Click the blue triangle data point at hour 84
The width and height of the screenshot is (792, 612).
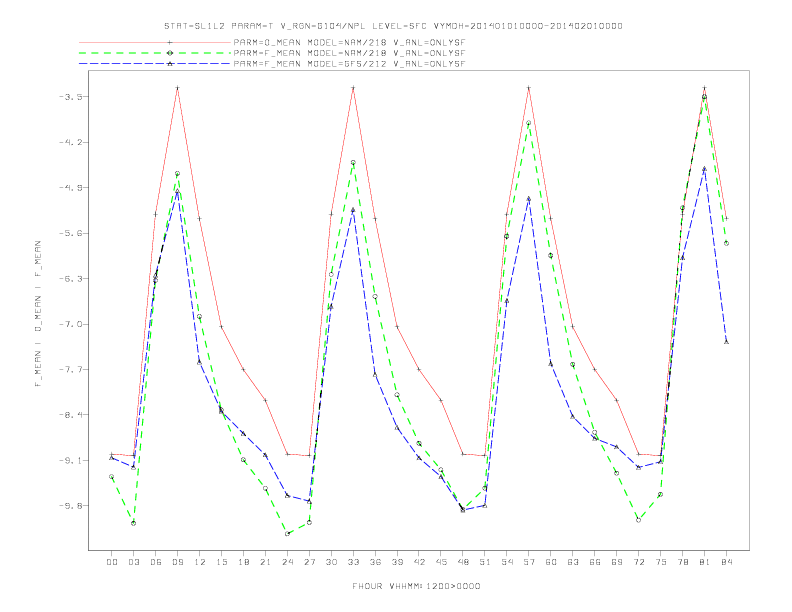coord(726,342)
